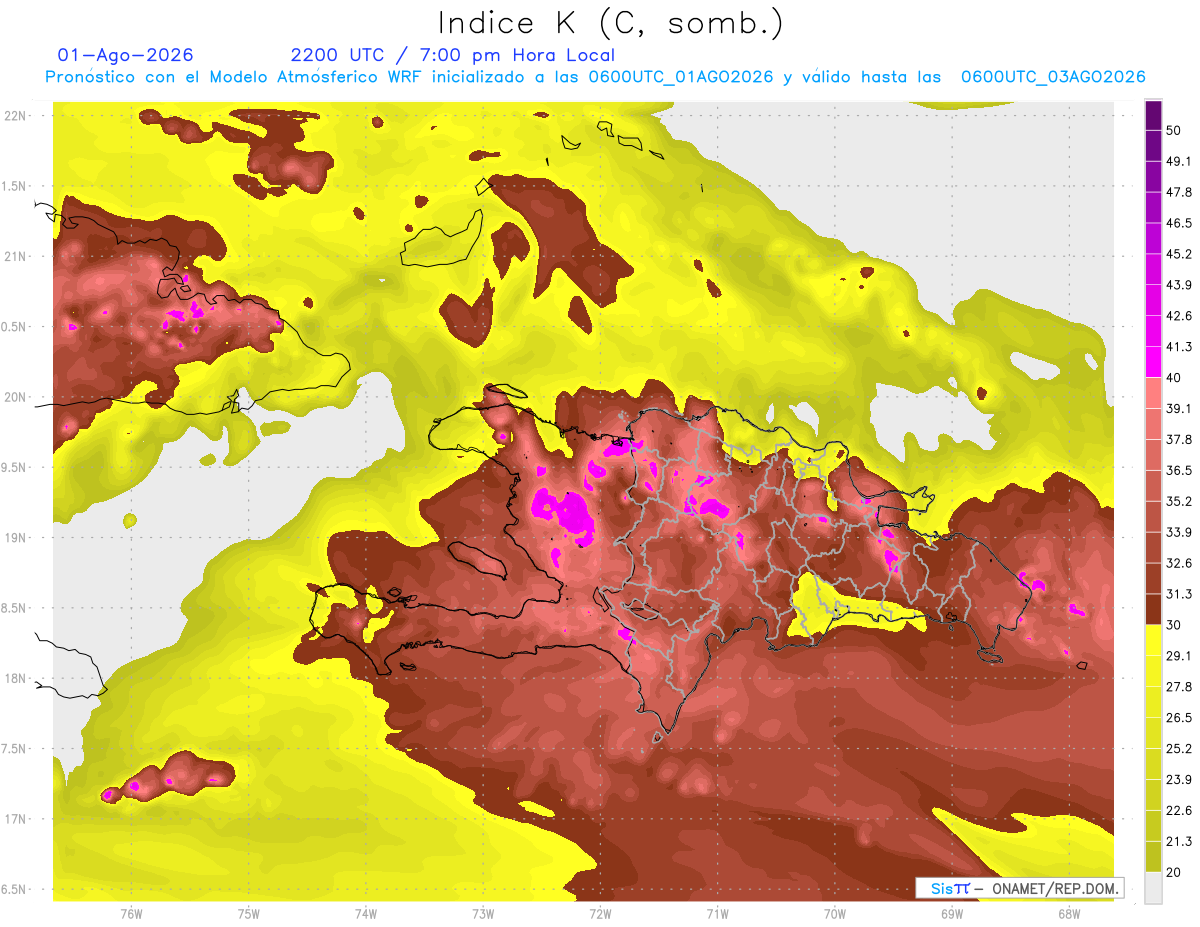The image size is (1200, 927).
Task: Click the color scale value 45.2
Action: coord(1180,254)
